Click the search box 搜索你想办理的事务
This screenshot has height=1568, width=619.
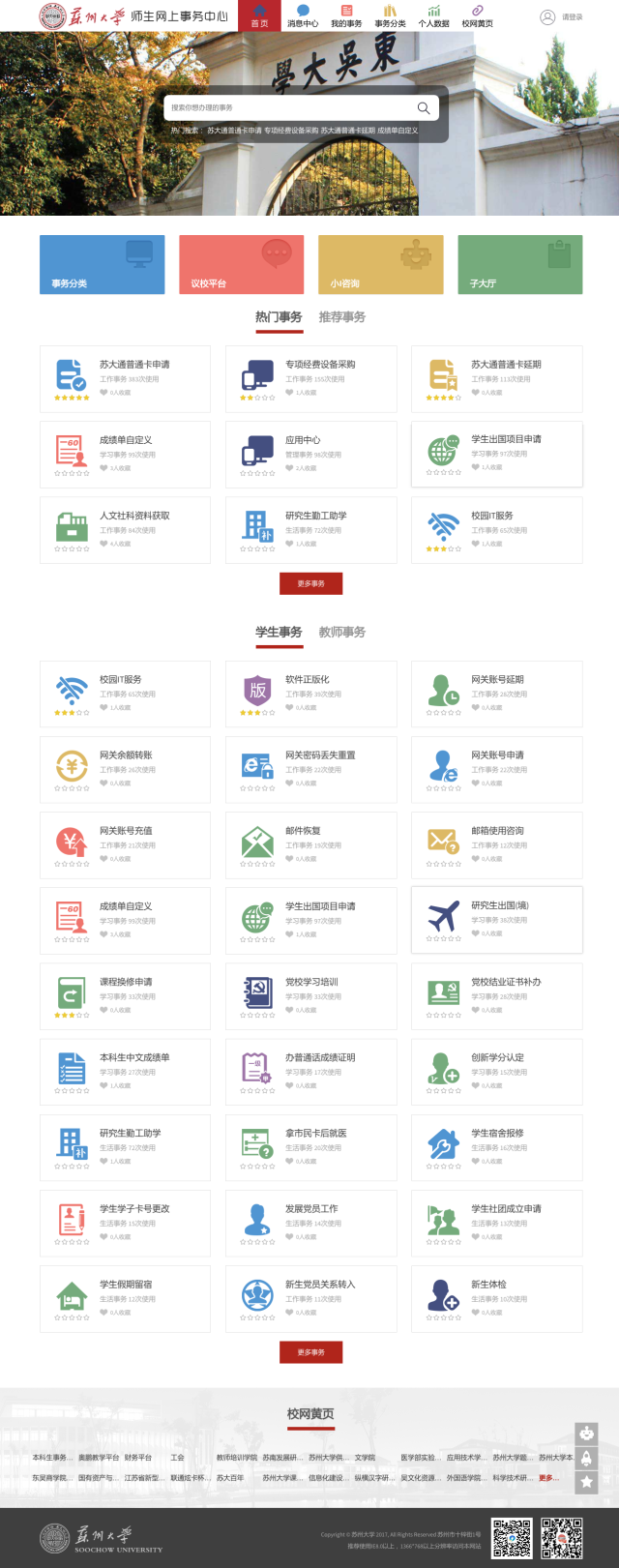point(290,108)
